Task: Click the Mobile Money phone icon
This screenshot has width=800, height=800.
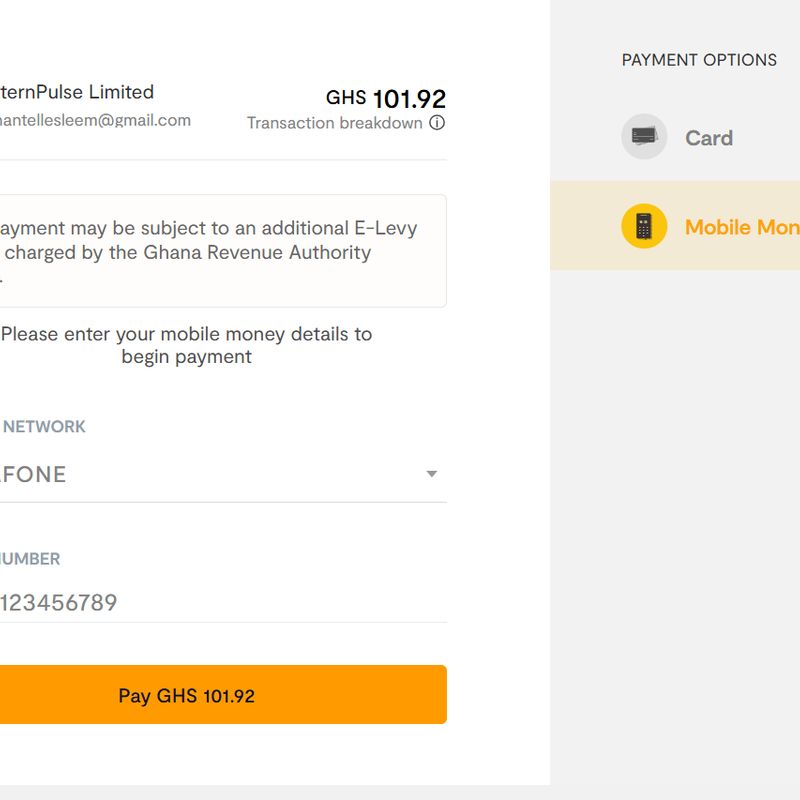Action: 644,226
